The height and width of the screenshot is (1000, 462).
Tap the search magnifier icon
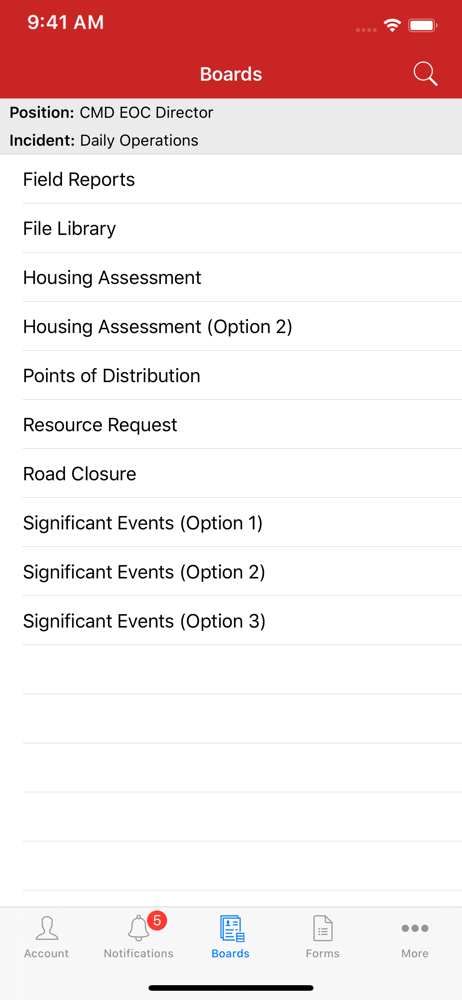pyautogui.click(x=425, y=74)
